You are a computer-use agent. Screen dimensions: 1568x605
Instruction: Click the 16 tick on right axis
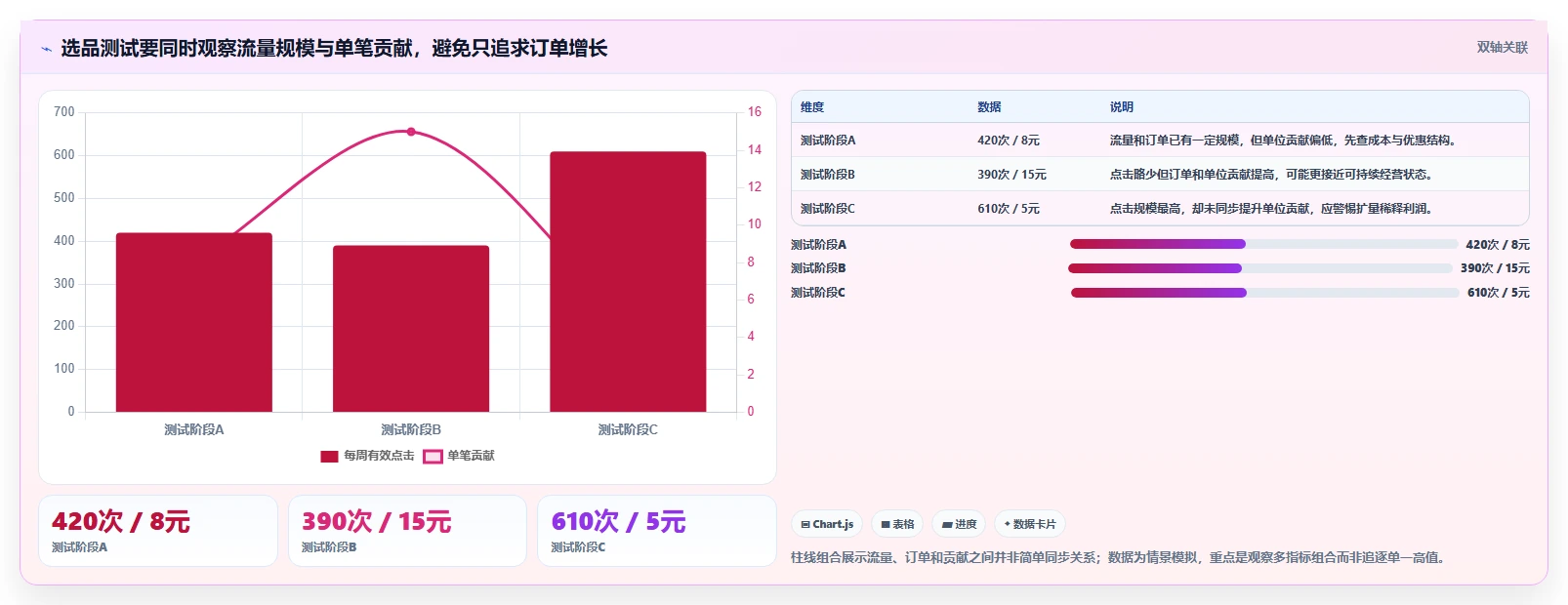click(x=755, y=112)
